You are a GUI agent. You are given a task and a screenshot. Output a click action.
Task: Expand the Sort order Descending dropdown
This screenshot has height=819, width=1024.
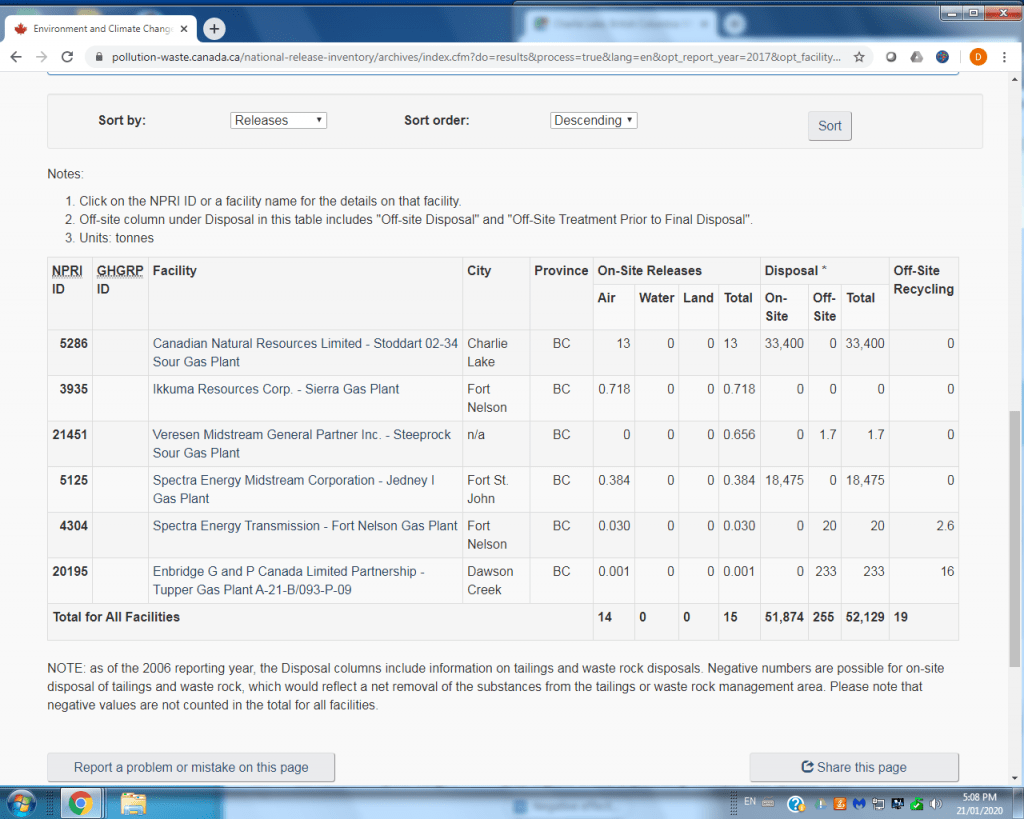[x=593, y=120]
